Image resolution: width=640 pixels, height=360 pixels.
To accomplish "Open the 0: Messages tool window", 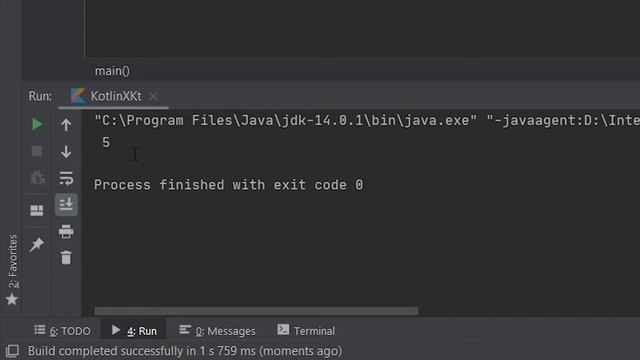I will tap(218, 331).
